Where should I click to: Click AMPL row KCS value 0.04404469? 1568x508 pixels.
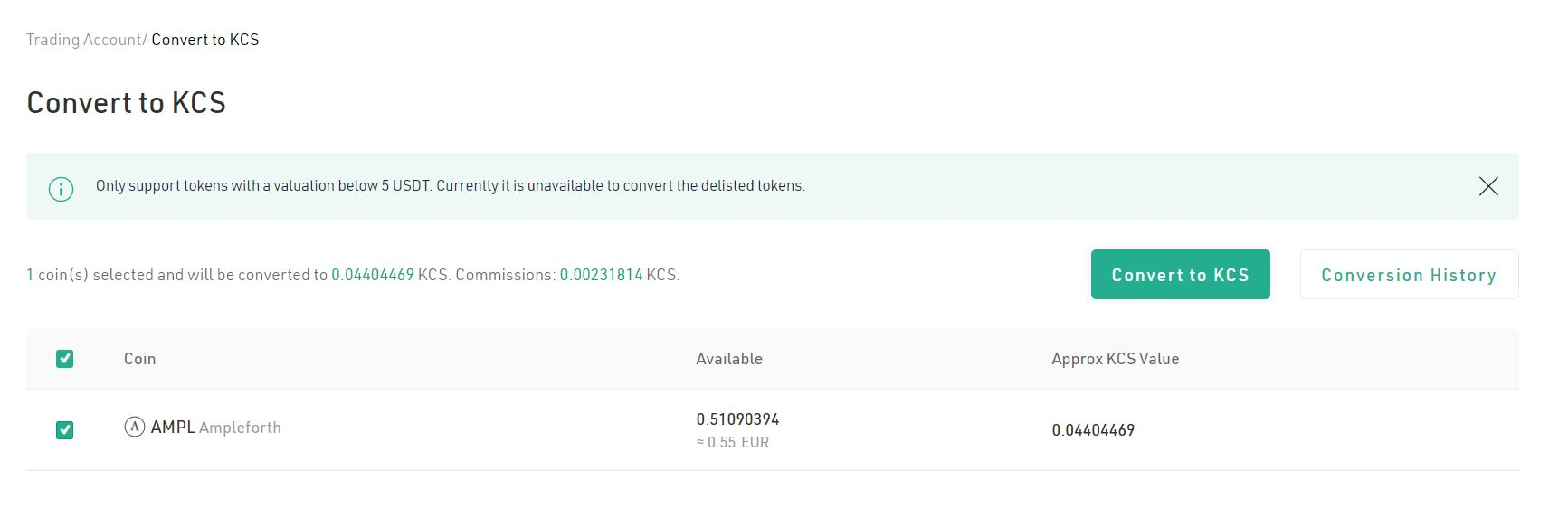pos(1093,430)
